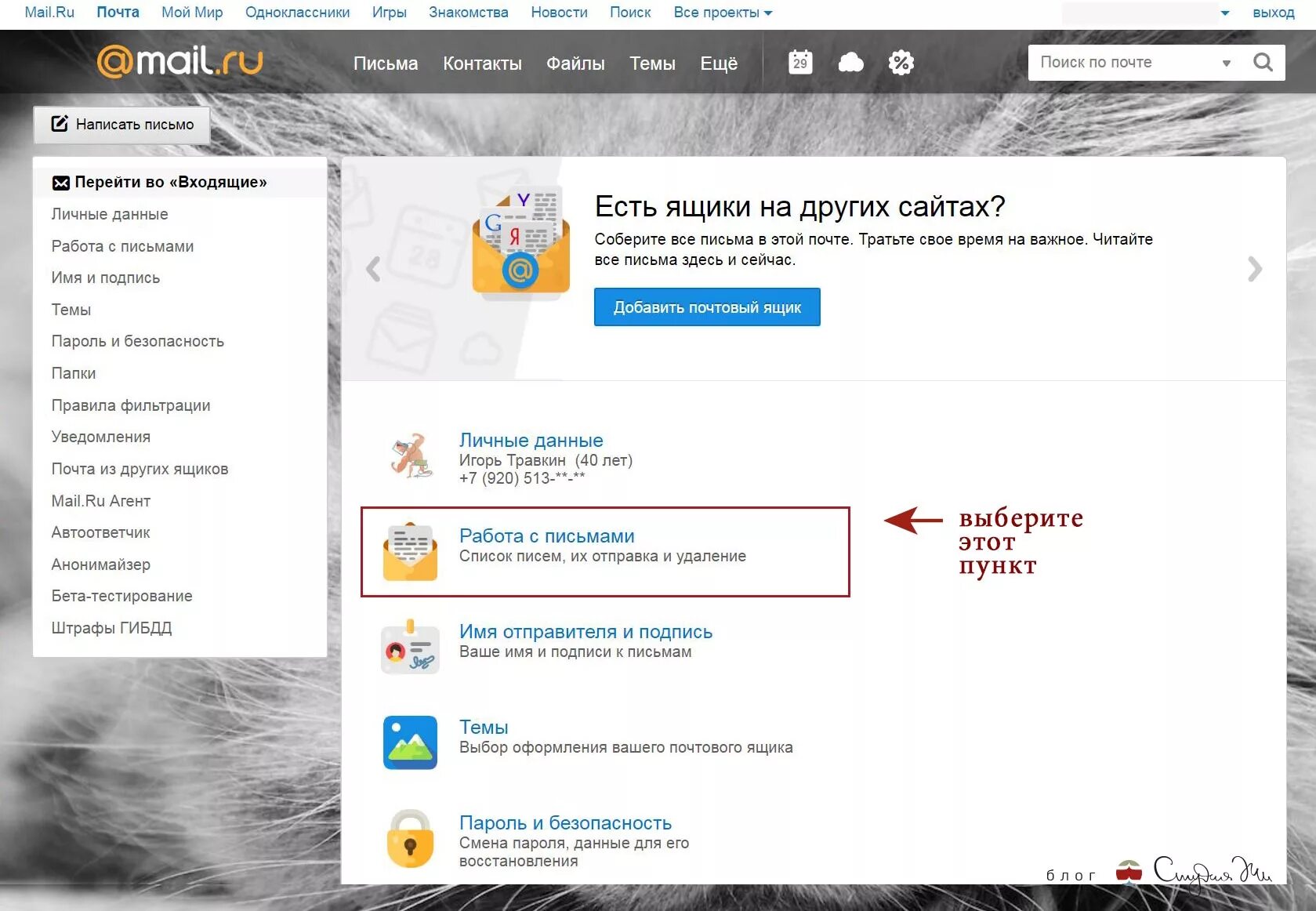This screenshot has width=1316, height=911.
Task: Click the ID badge icon for sender name
Action: [x=410, y=648]
